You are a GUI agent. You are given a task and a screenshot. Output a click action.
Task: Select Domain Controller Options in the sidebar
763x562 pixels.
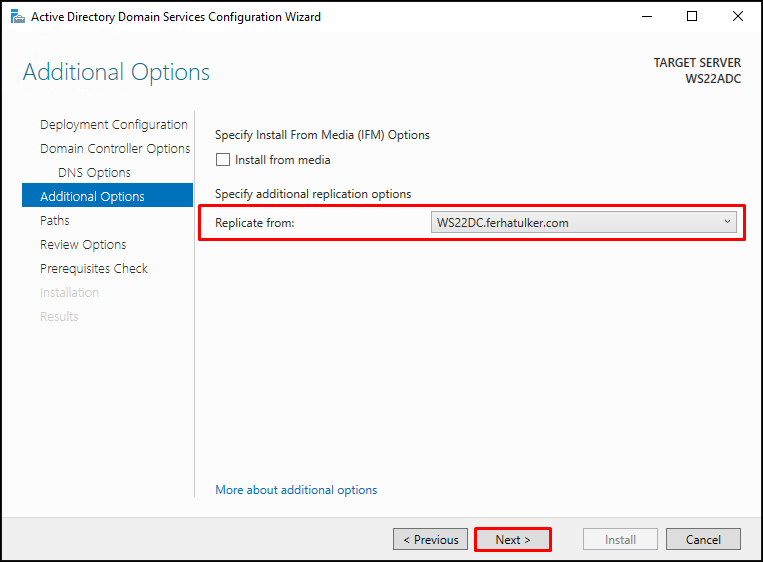coord(115,149)
